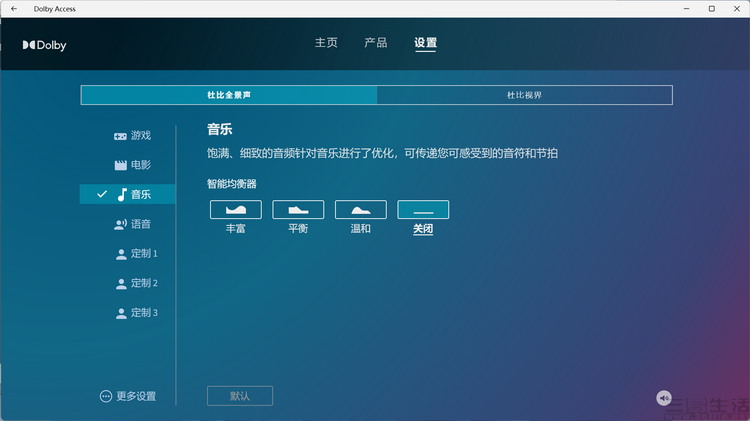Choose the 丰富 equalizer preset
The image size is (750, 421).
(x=236, y=210)
